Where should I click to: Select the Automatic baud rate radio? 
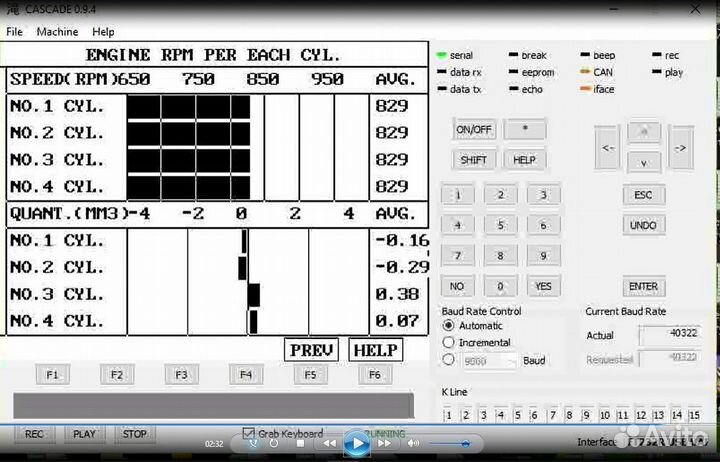448,326
